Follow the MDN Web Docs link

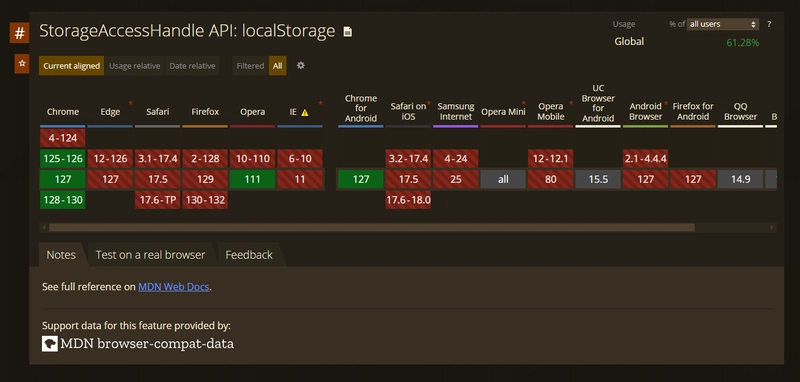[x=173, y=287]
